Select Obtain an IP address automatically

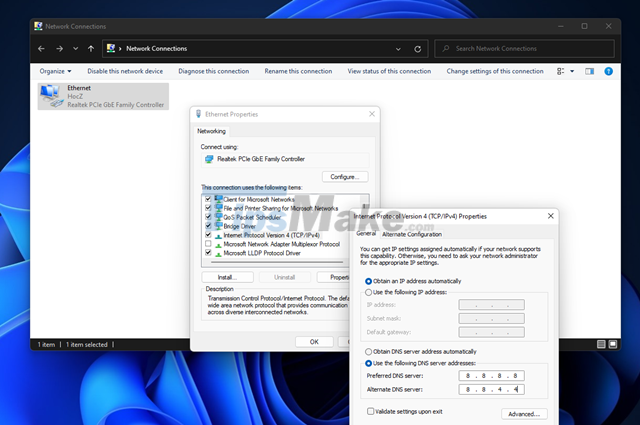tap(369, 281)
